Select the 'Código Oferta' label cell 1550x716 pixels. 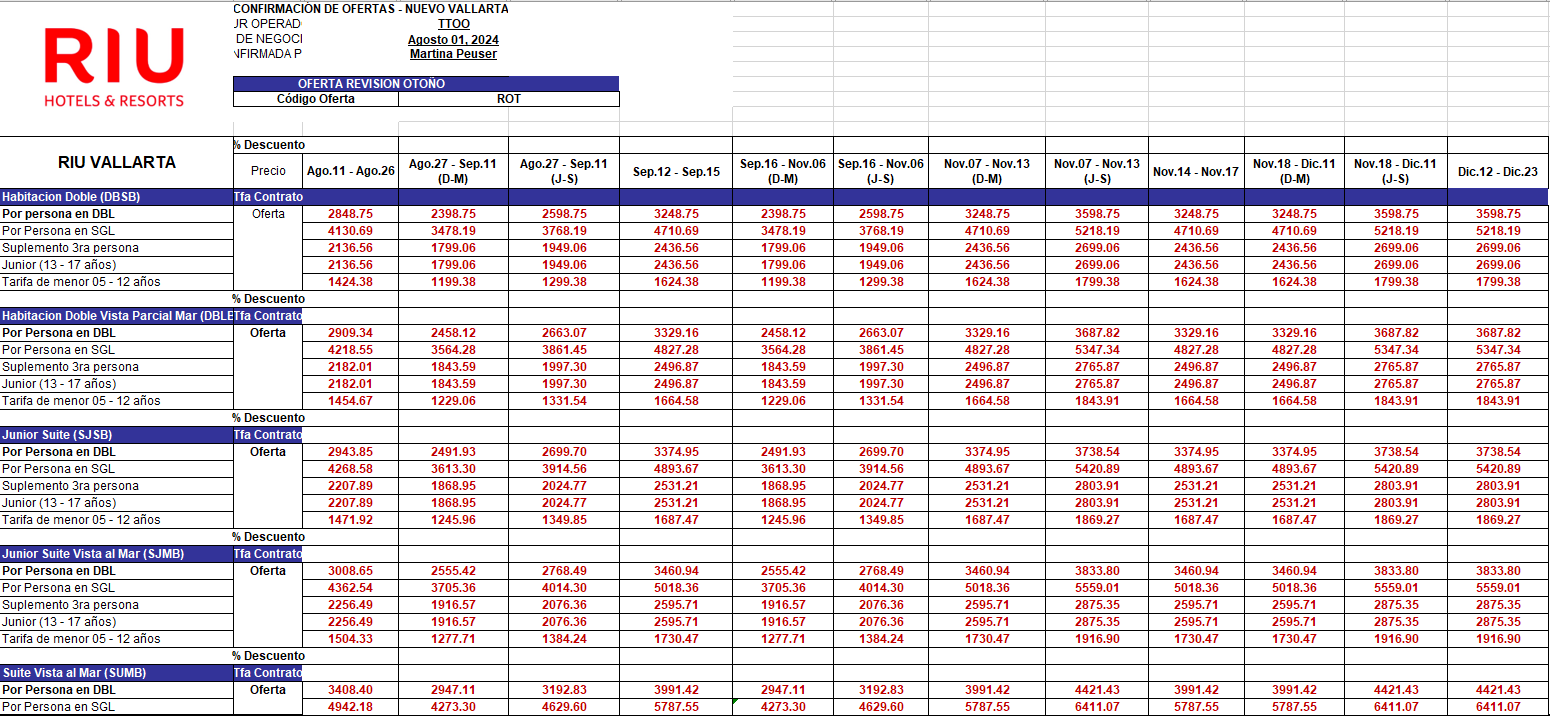[x=316, y=99]
